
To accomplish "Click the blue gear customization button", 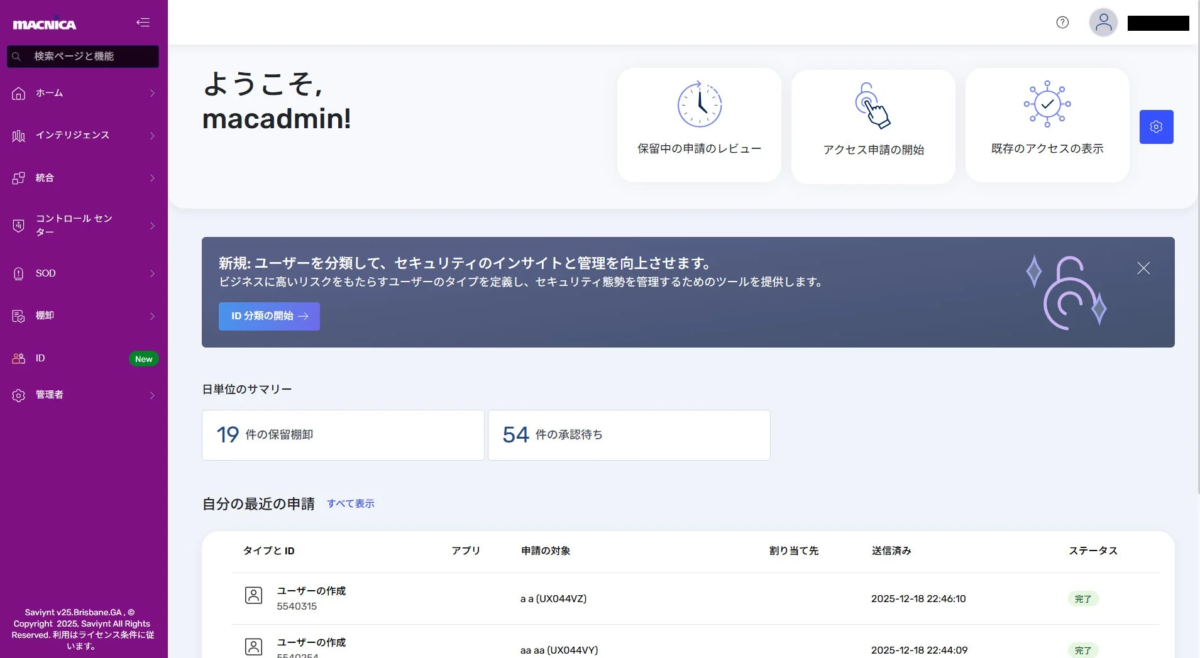I will 1156,126.
